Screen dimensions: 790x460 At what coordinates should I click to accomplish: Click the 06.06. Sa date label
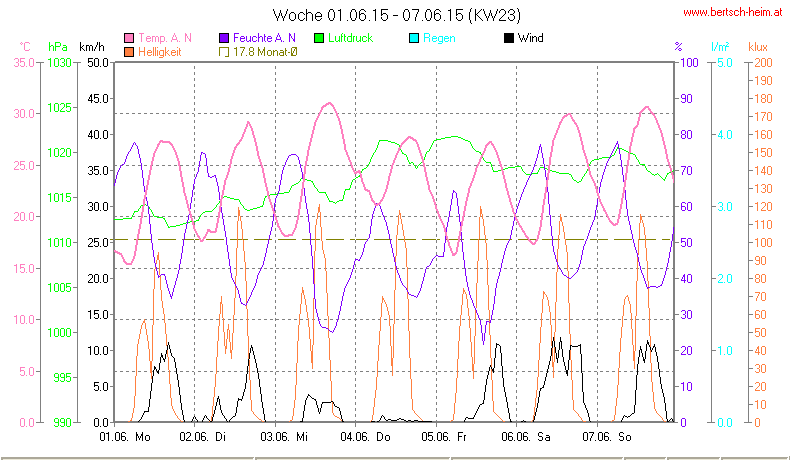pos(525,437)
